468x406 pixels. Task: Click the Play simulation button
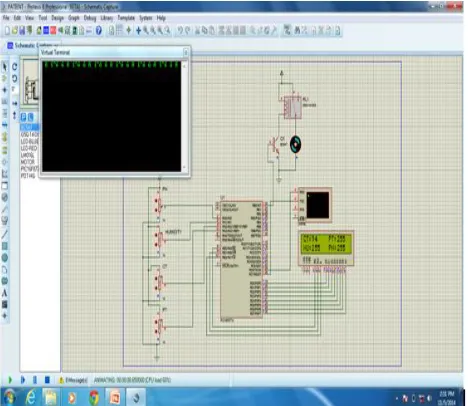click(x=10, y=380)
